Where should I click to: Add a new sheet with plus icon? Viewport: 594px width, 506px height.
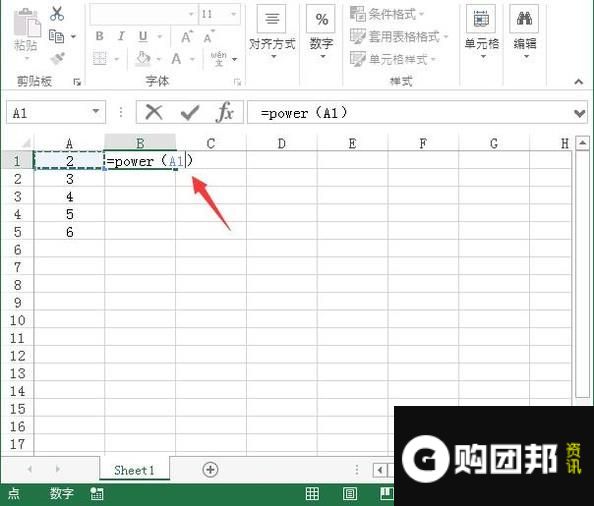pyautogui.click(x=210, y=470)
